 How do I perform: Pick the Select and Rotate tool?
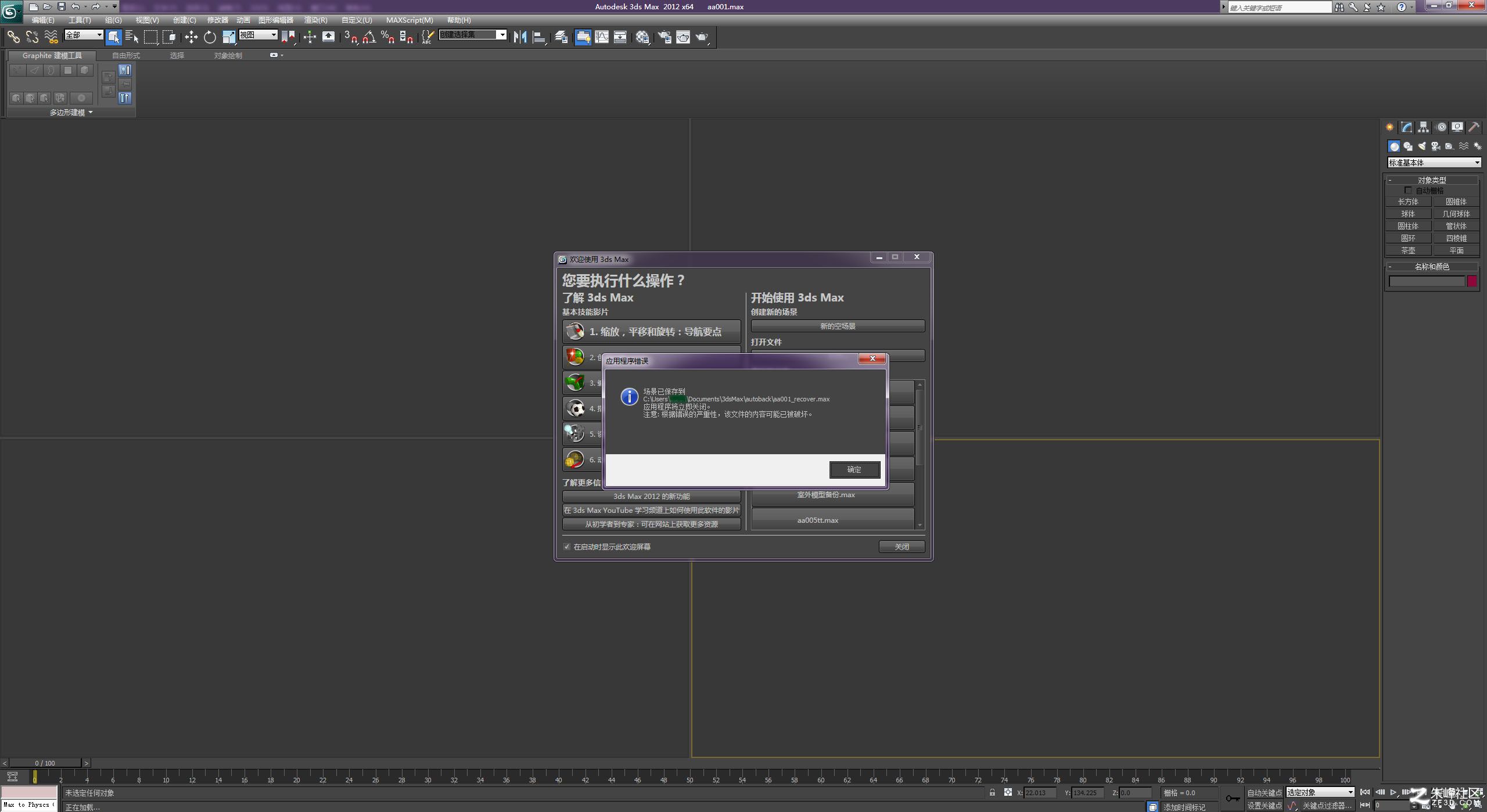[210, 37]
